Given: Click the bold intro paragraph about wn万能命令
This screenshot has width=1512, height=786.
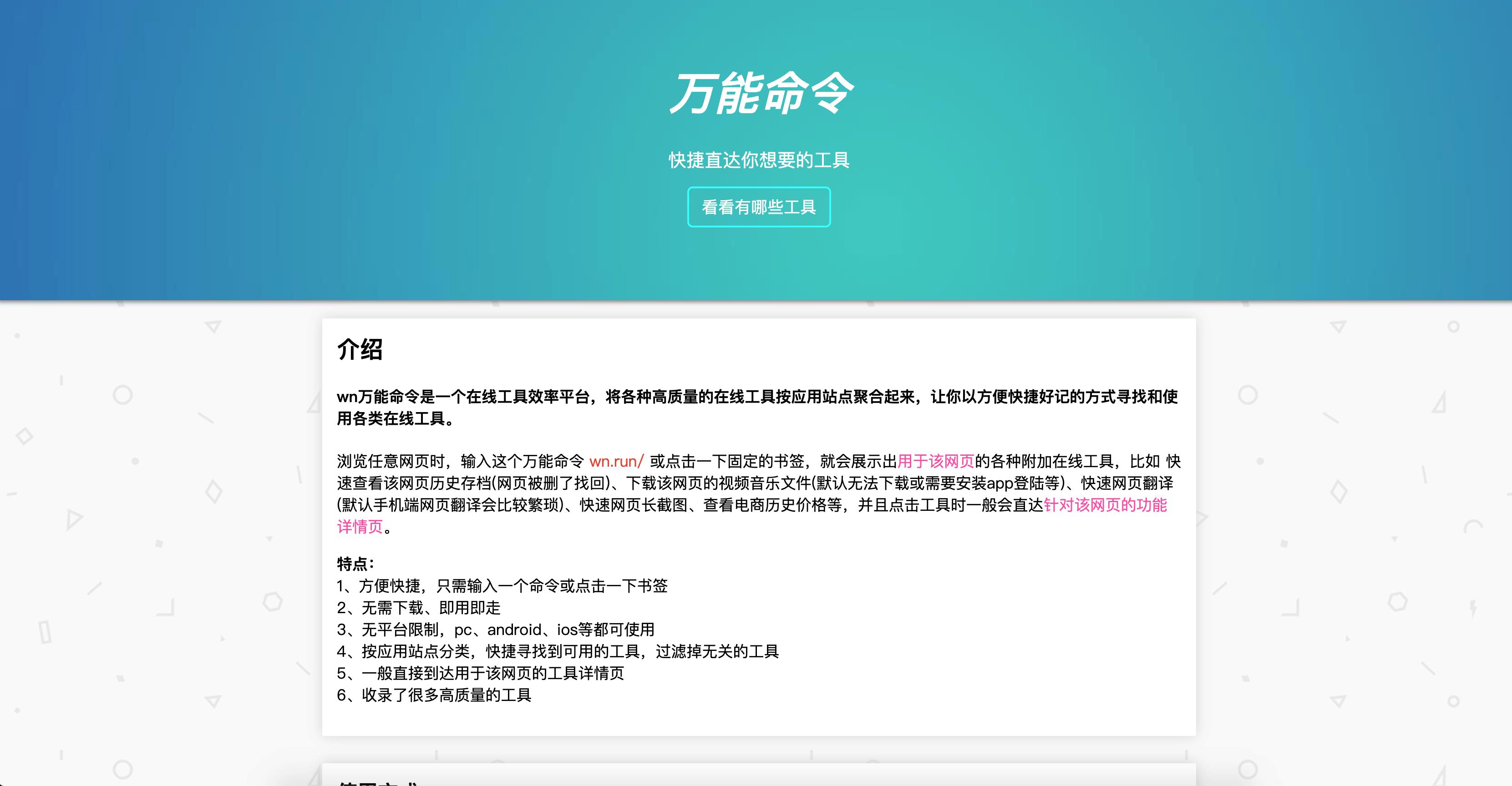Looking at the screenshot, I should click(x=757, y=408).
